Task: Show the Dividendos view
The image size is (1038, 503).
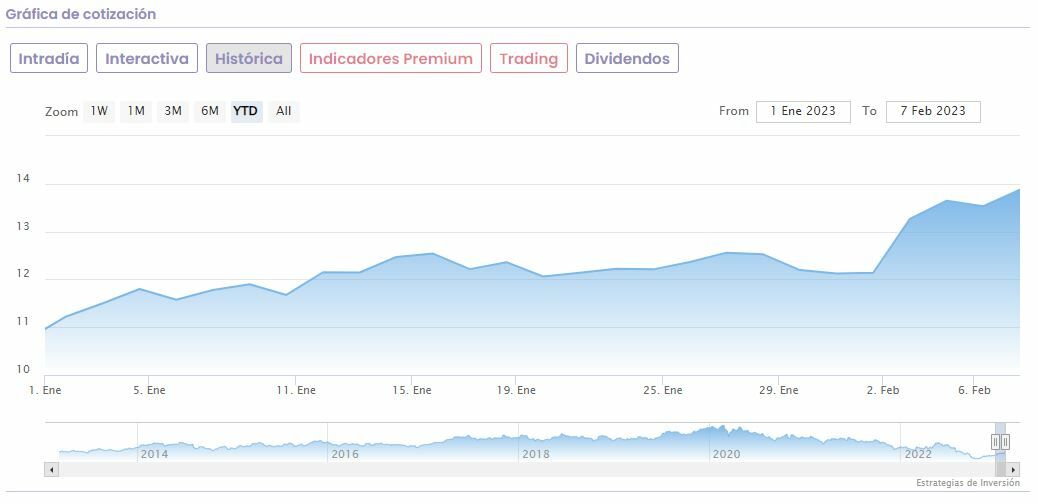Action: [x=627, y=58]
